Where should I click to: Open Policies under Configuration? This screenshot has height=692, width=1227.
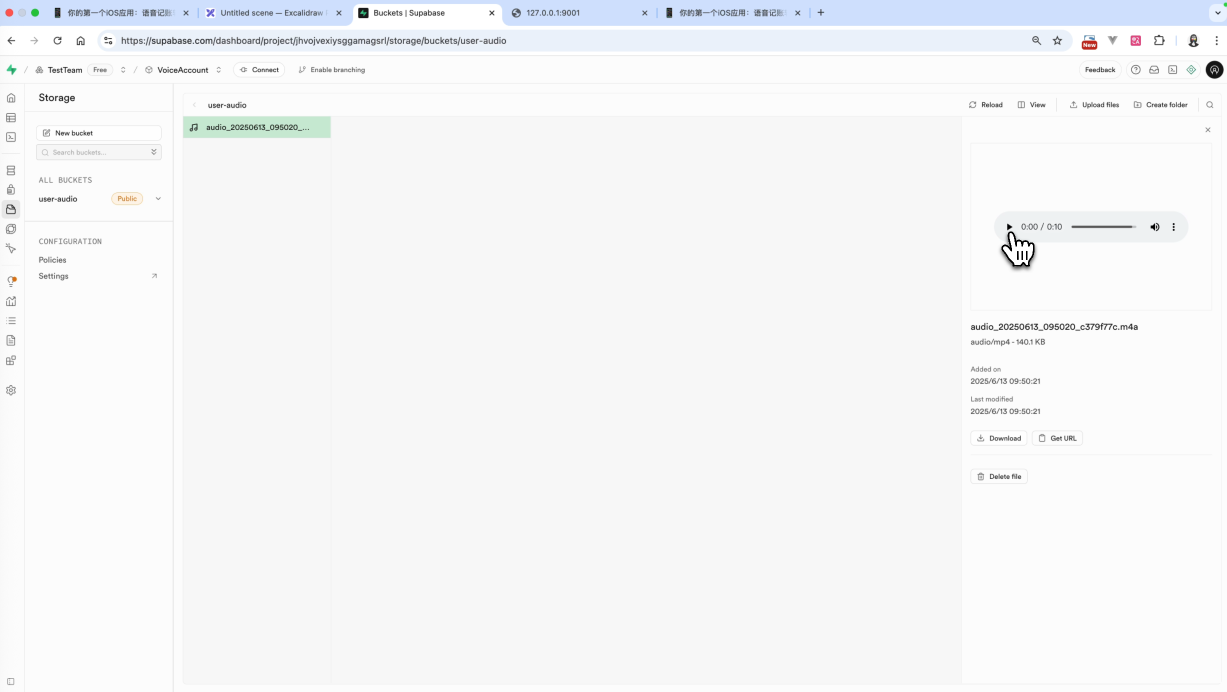click(53, 260)
